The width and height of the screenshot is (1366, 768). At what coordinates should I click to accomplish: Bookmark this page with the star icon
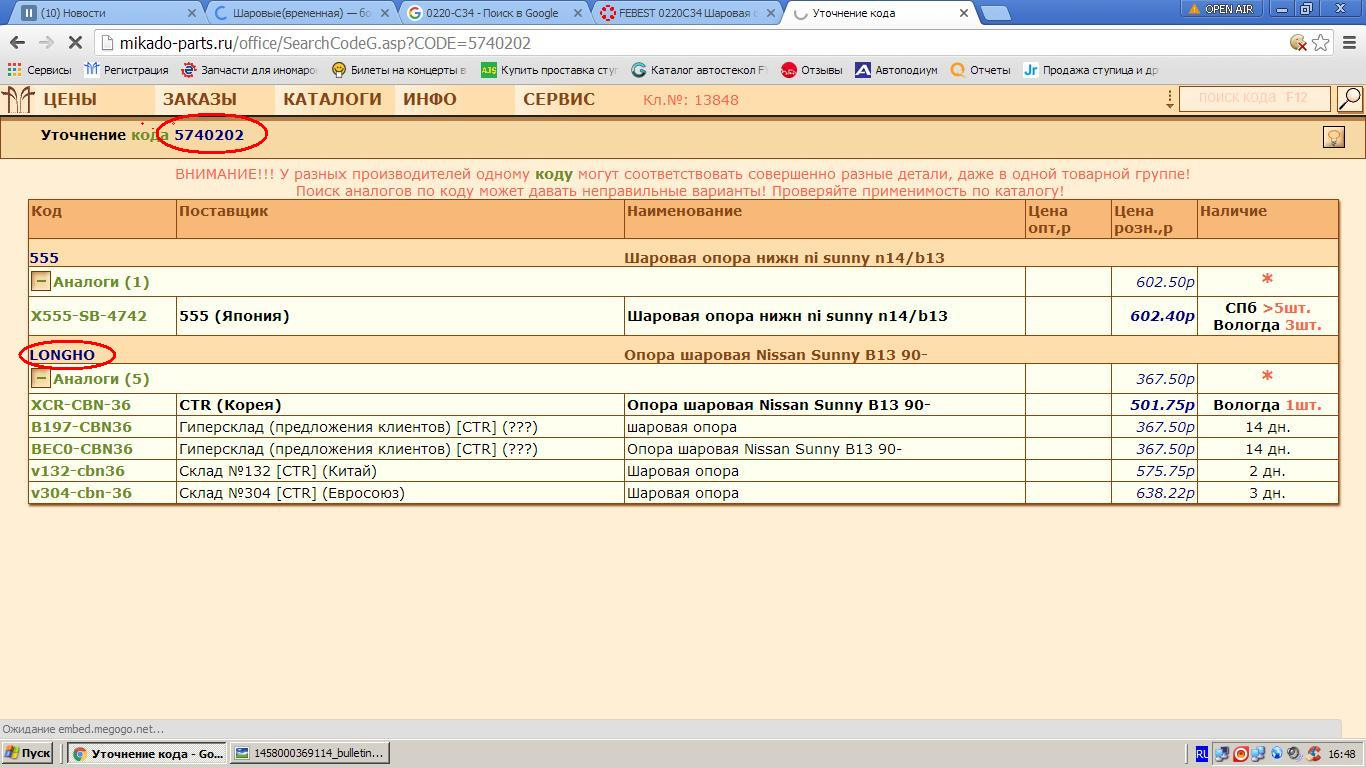[x=1321, y=43]
